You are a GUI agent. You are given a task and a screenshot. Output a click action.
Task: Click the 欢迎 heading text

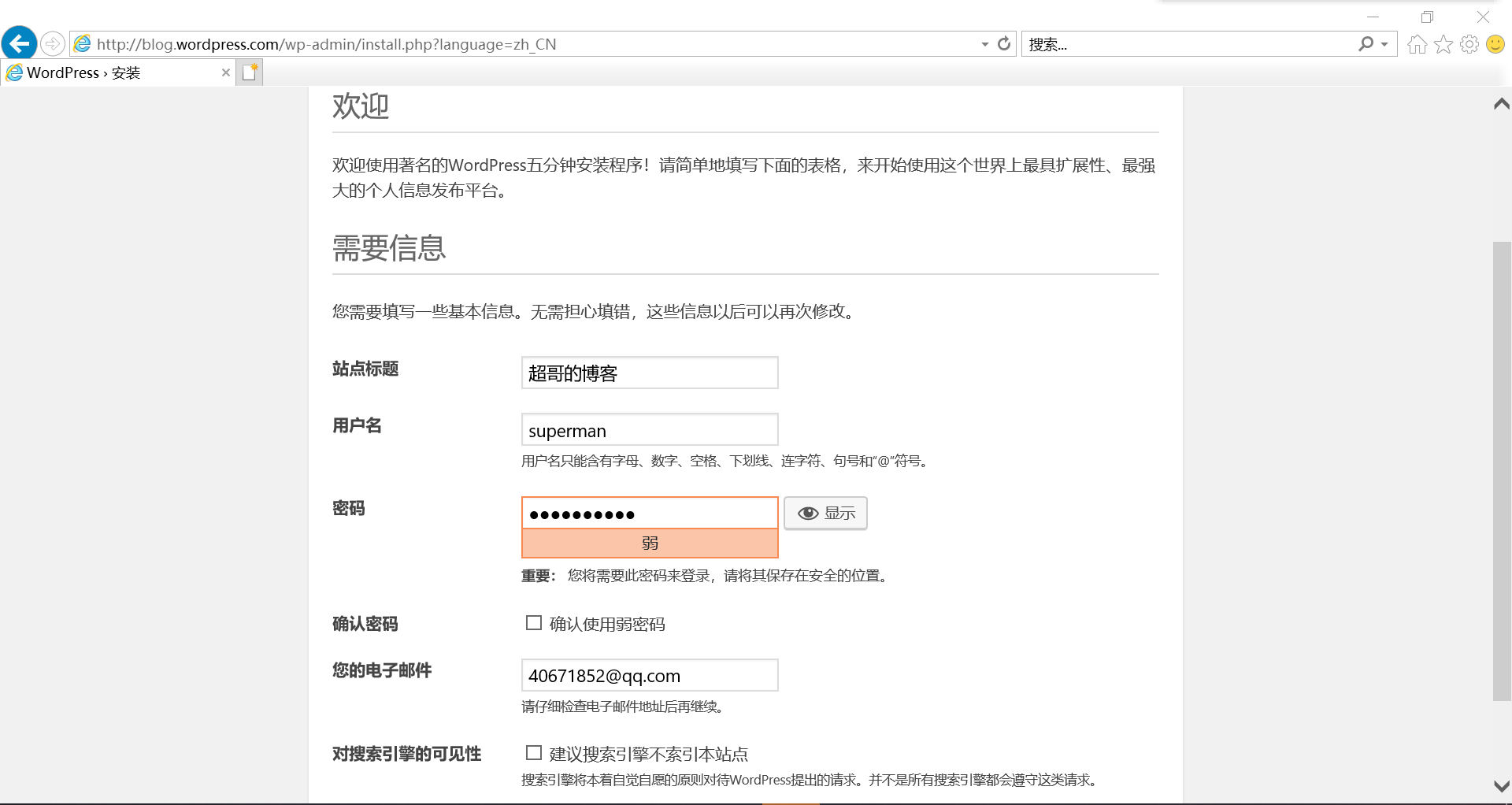(x=361, y=106)
